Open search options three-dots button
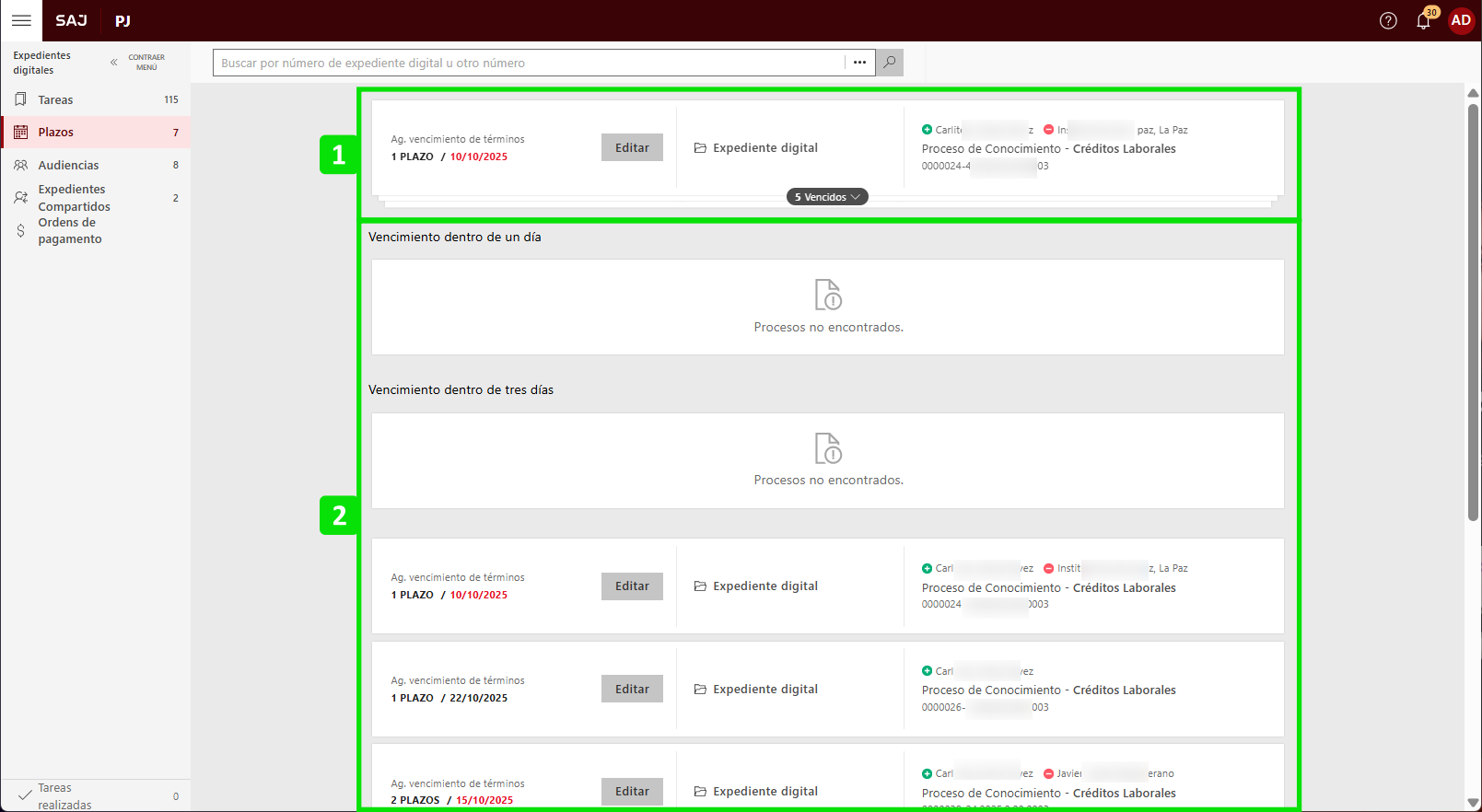Screen dimensions: 1482x812 coord(859,63)
